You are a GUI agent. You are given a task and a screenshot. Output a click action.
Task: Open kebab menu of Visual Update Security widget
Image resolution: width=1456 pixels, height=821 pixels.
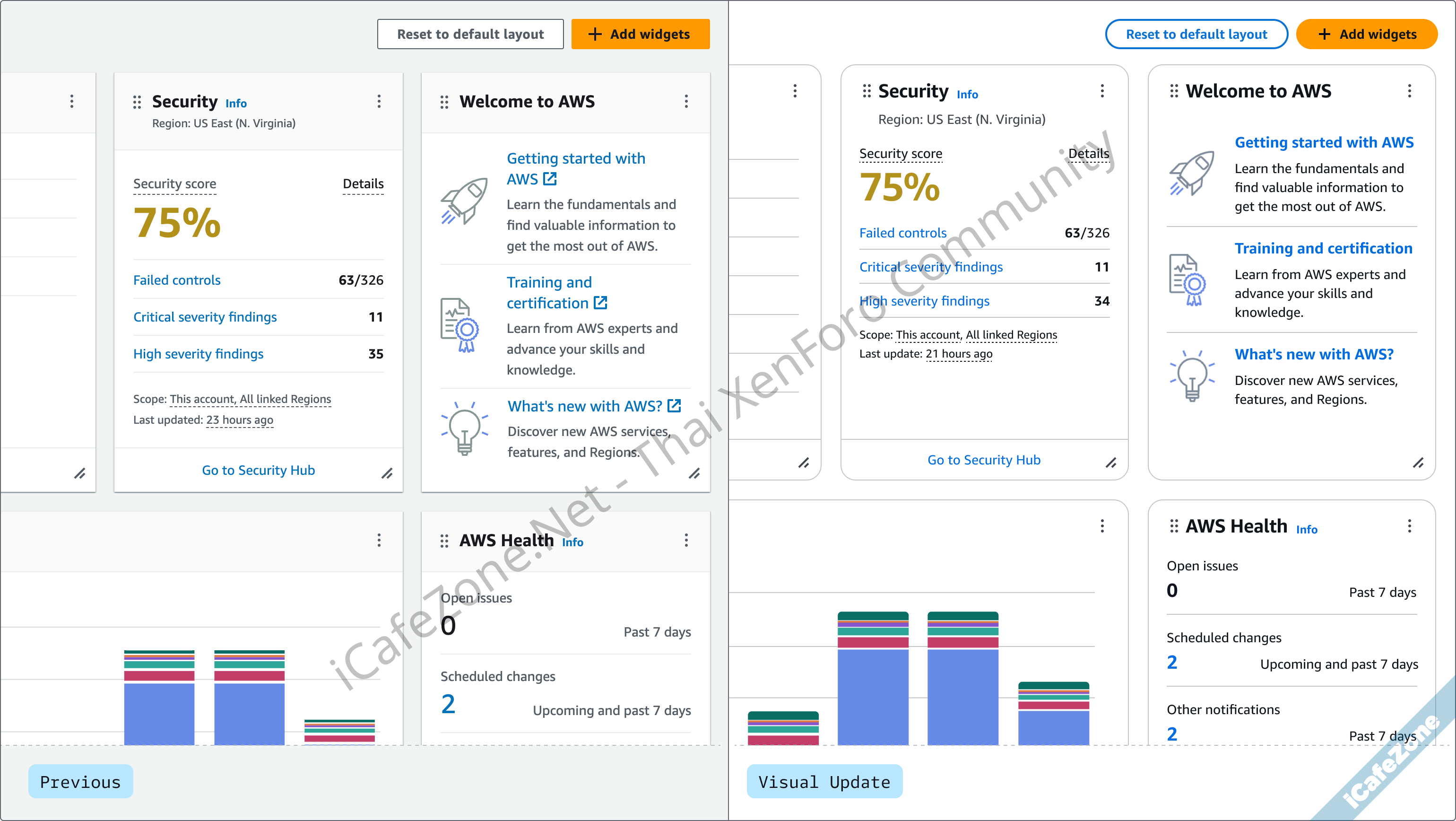point(1101,91)
